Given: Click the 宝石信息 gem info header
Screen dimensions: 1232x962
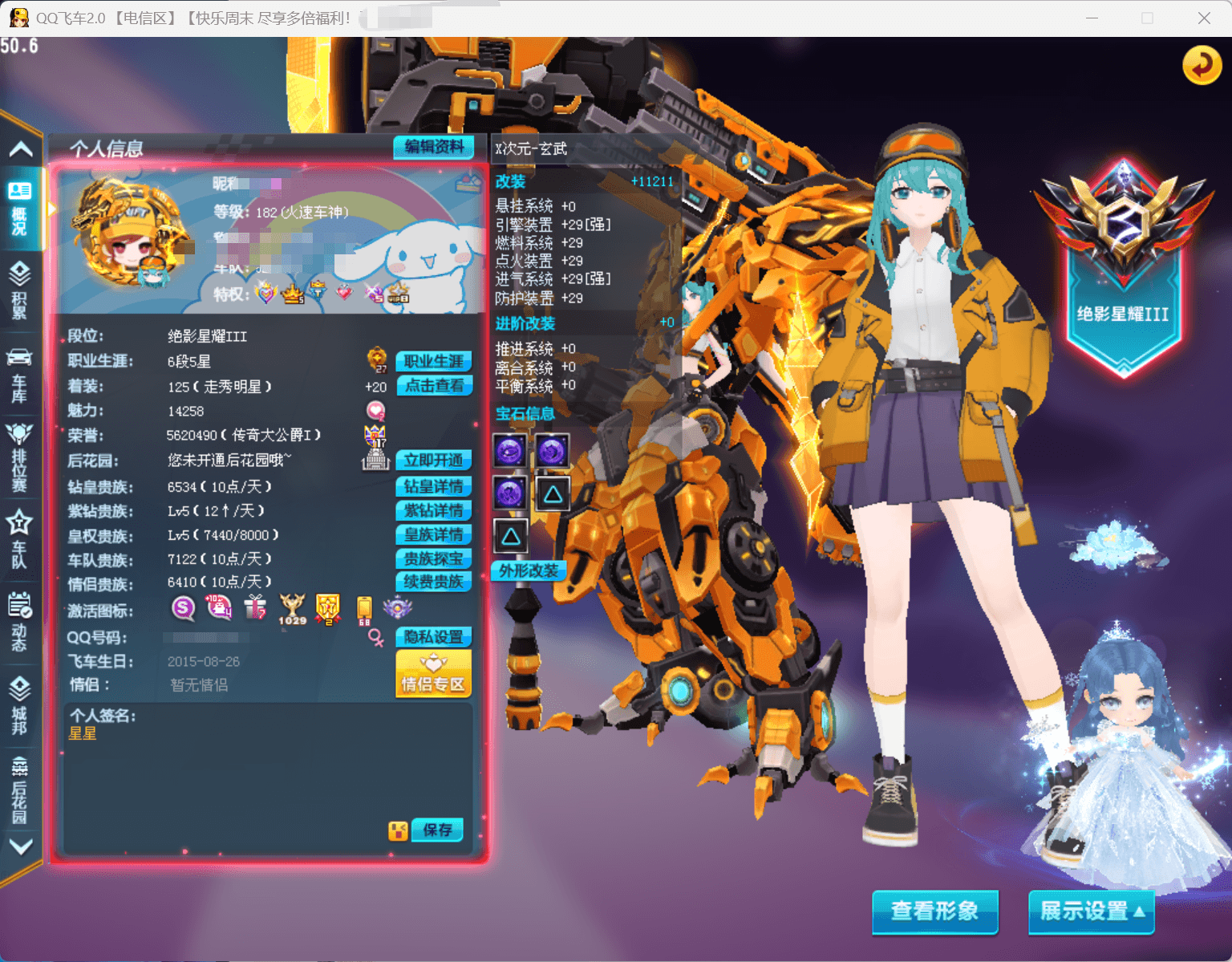Looking at the screenshot, I should tap(525, 413).
